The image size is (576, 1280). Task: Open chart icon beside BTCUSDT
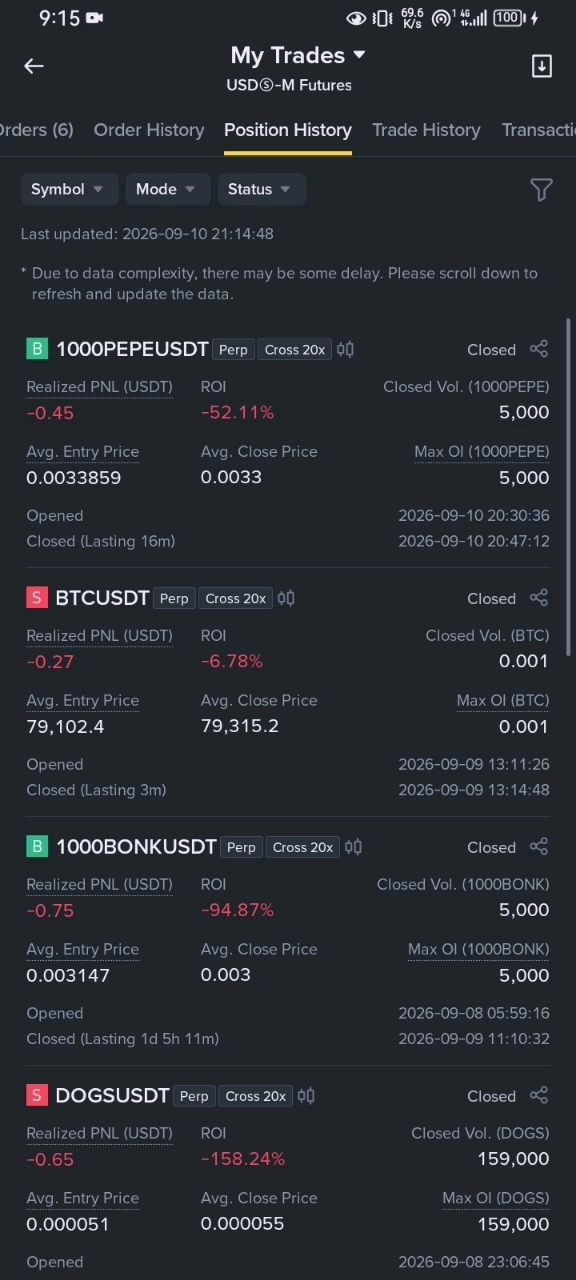pos(286,598)
